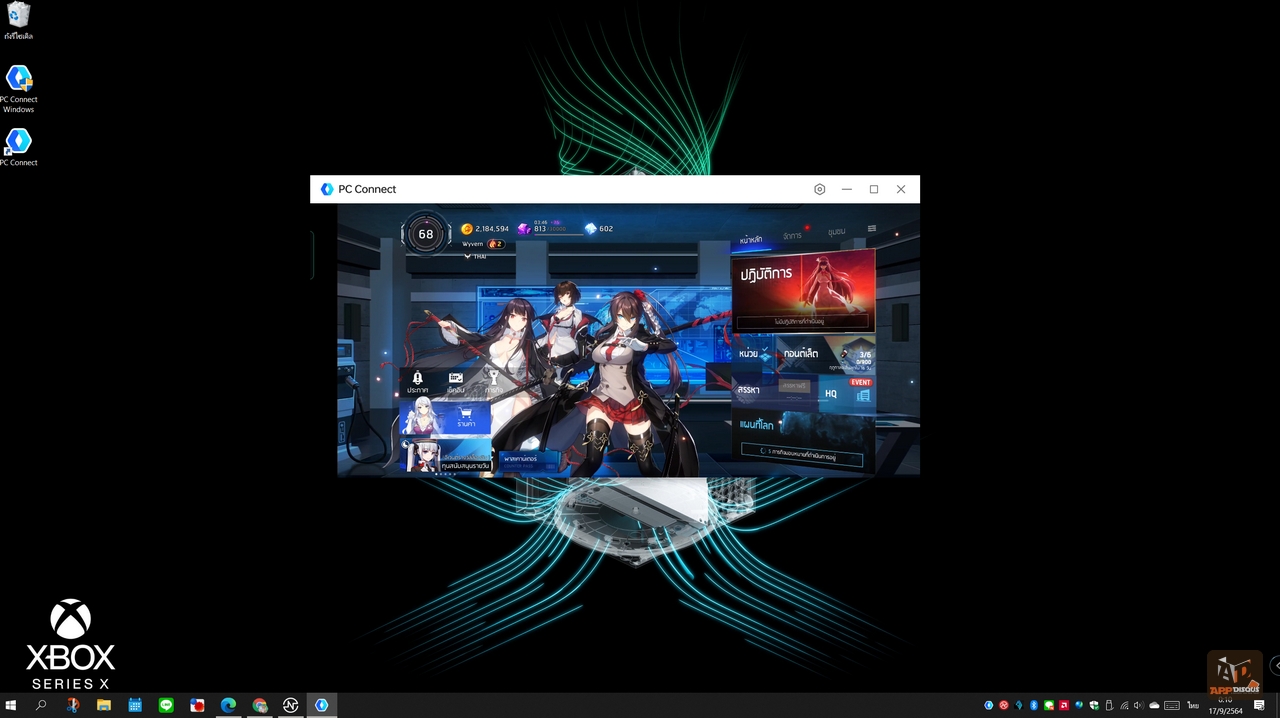Open Bluetooth tray icon
Image resolution: width=1280 pixels, height=718 pixels.
[x=1034, y=705]
